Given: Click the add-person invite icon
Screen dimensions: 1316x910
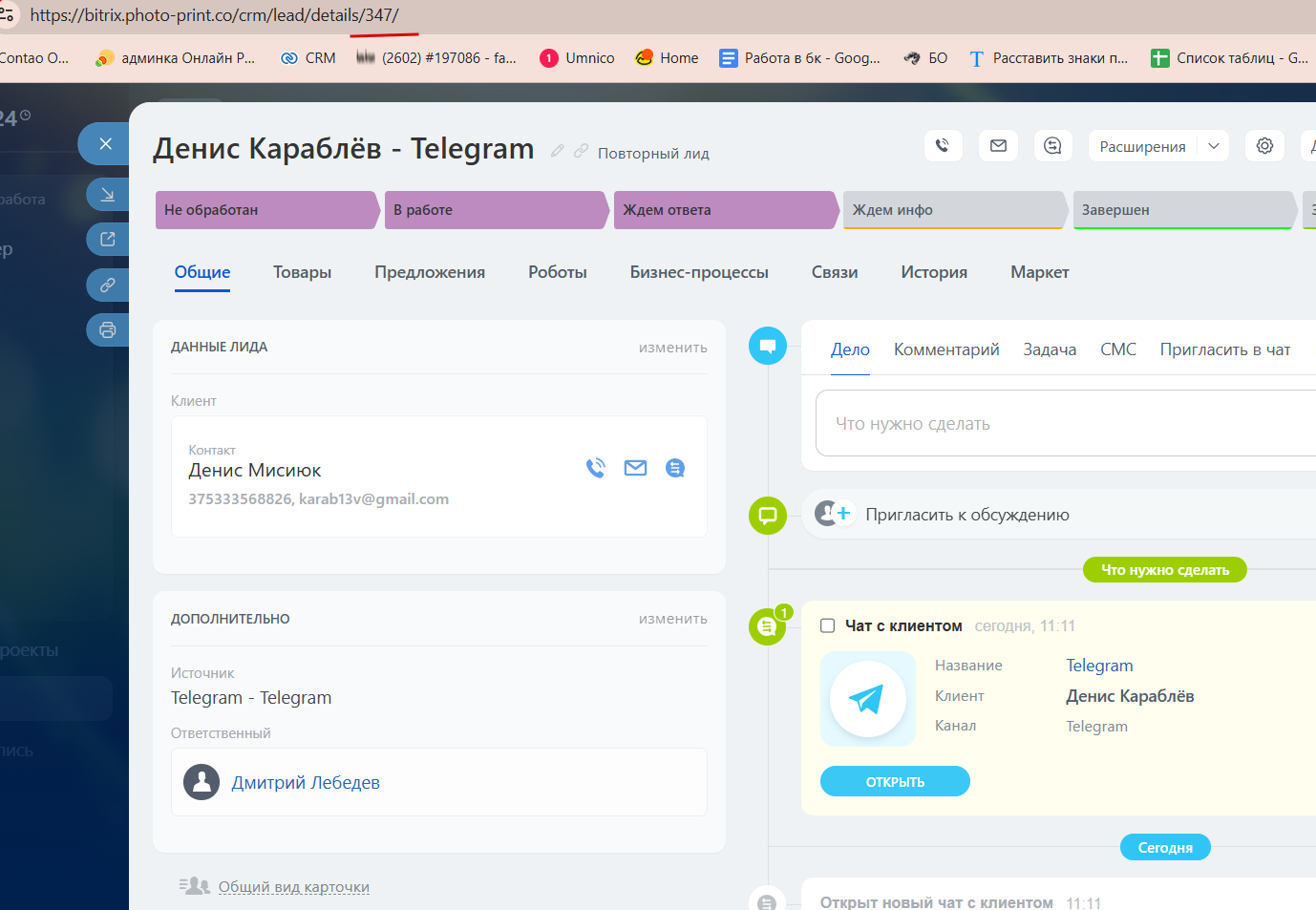Looking at the screenshot, I should (x=834, y=514).
